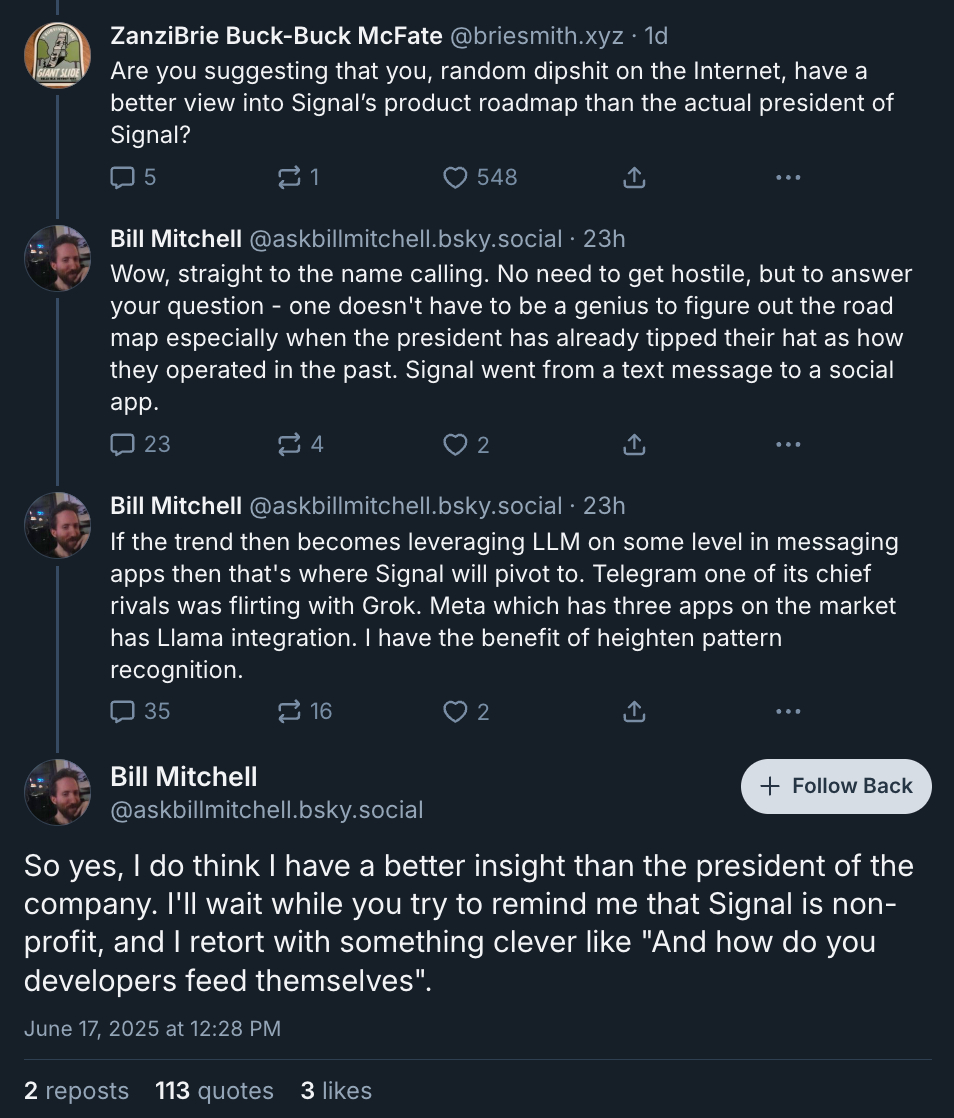954x1118 pixels.
Task: Repost the post with 4 reposts
Action: (x=289, y=444)
